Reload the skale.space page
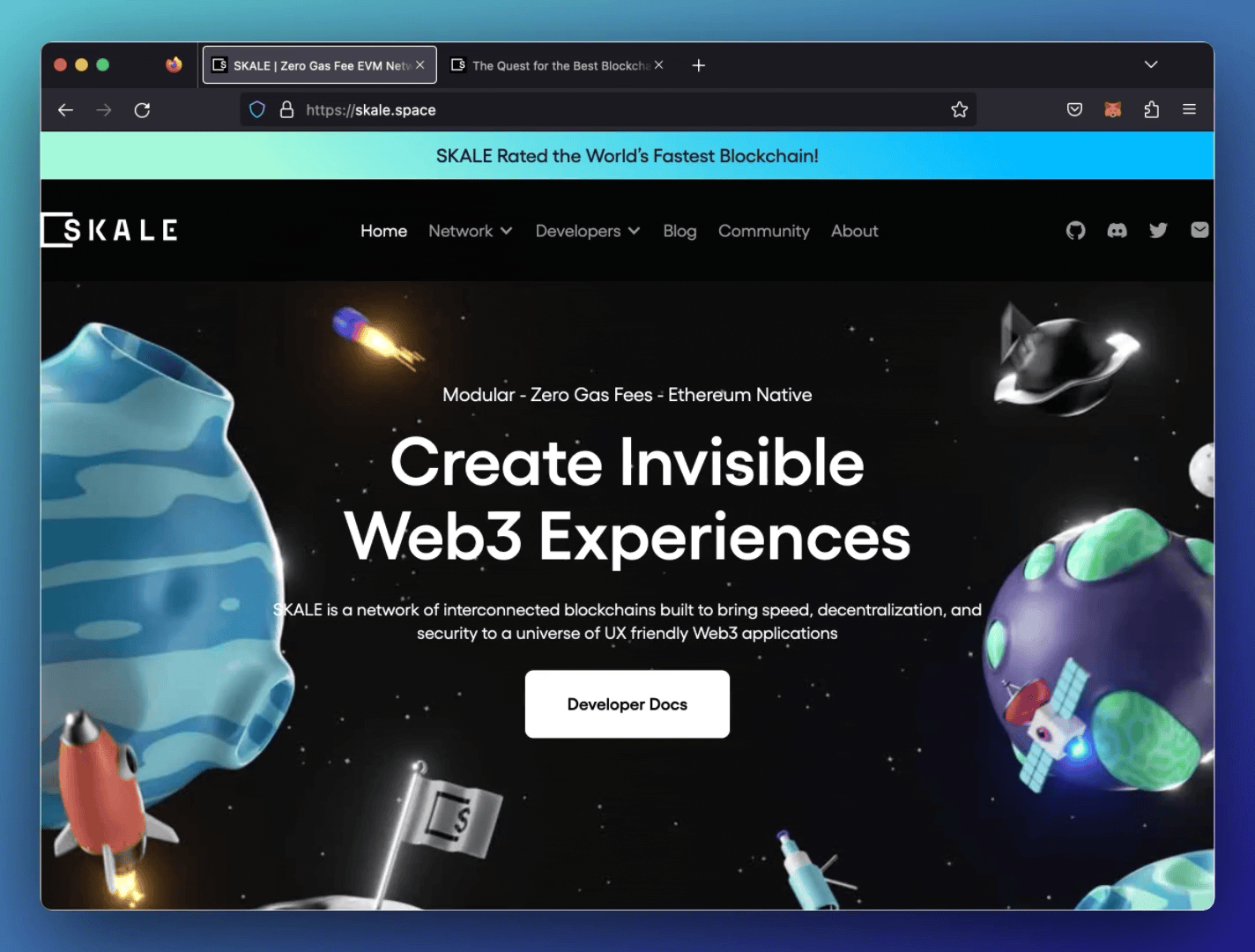 click(x=142, y=110)
